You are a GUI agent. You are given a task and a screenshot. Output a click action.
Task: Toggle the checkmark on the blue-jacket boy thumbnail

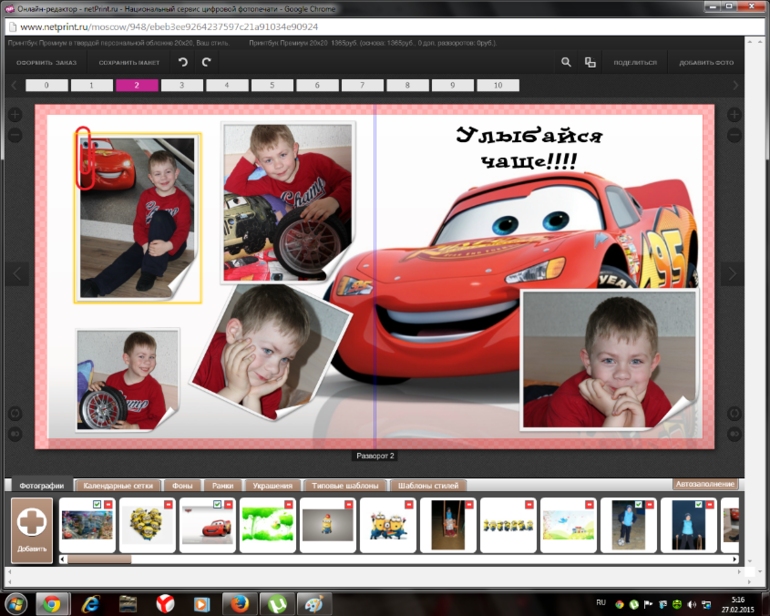pos(637,505)
